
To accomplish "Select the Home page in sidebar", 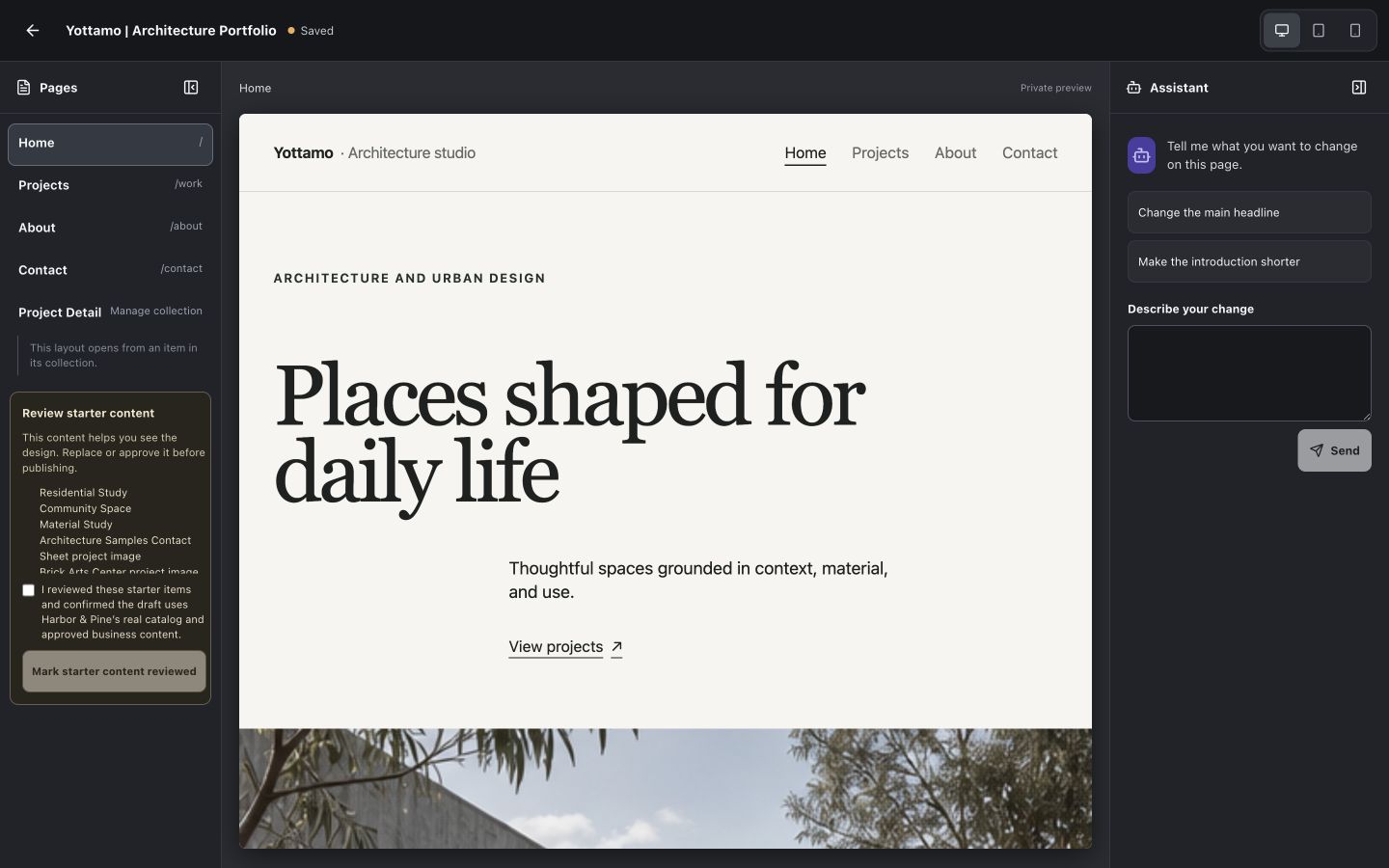I will (110, 144).
